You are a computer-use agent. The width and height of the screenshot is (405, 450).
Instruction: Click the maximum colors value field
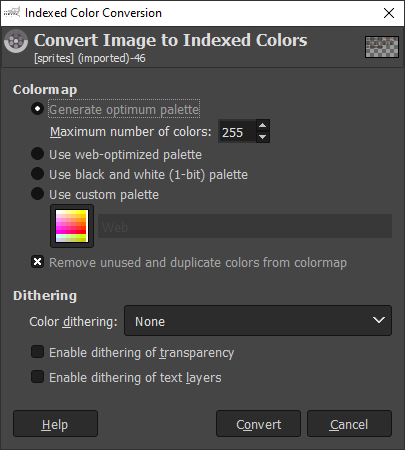click(237, 131)
